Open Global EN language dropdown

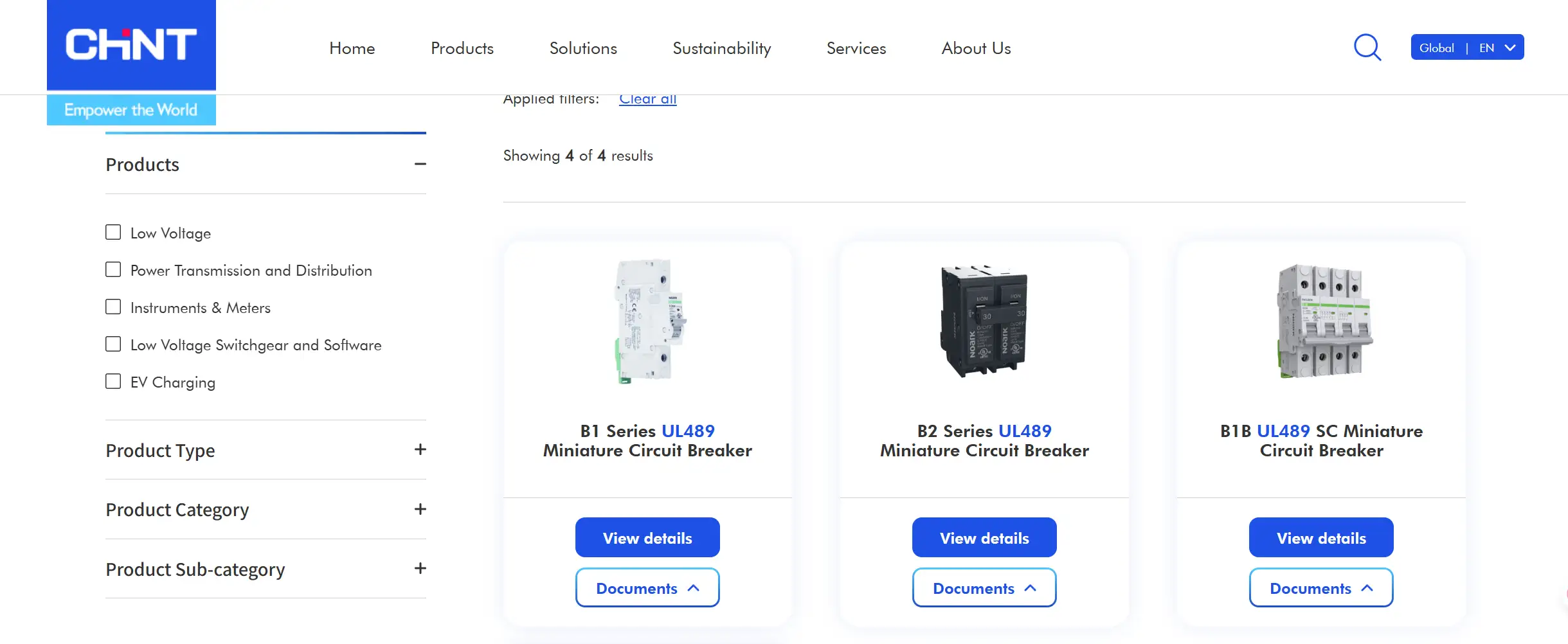(x=1467, y=48)
